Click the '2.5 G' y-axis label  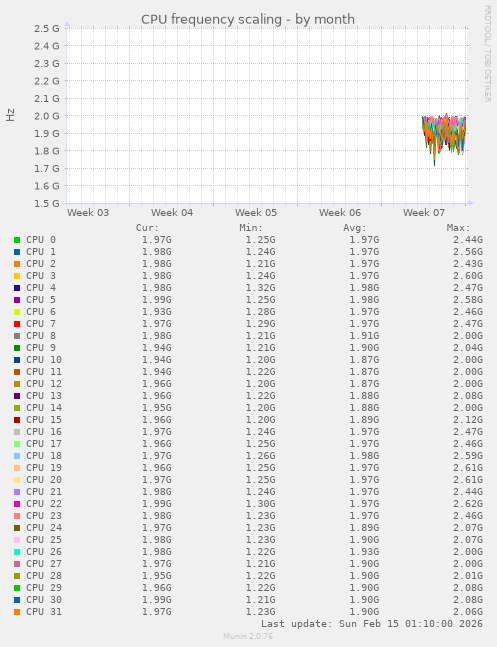click(47, 28)
